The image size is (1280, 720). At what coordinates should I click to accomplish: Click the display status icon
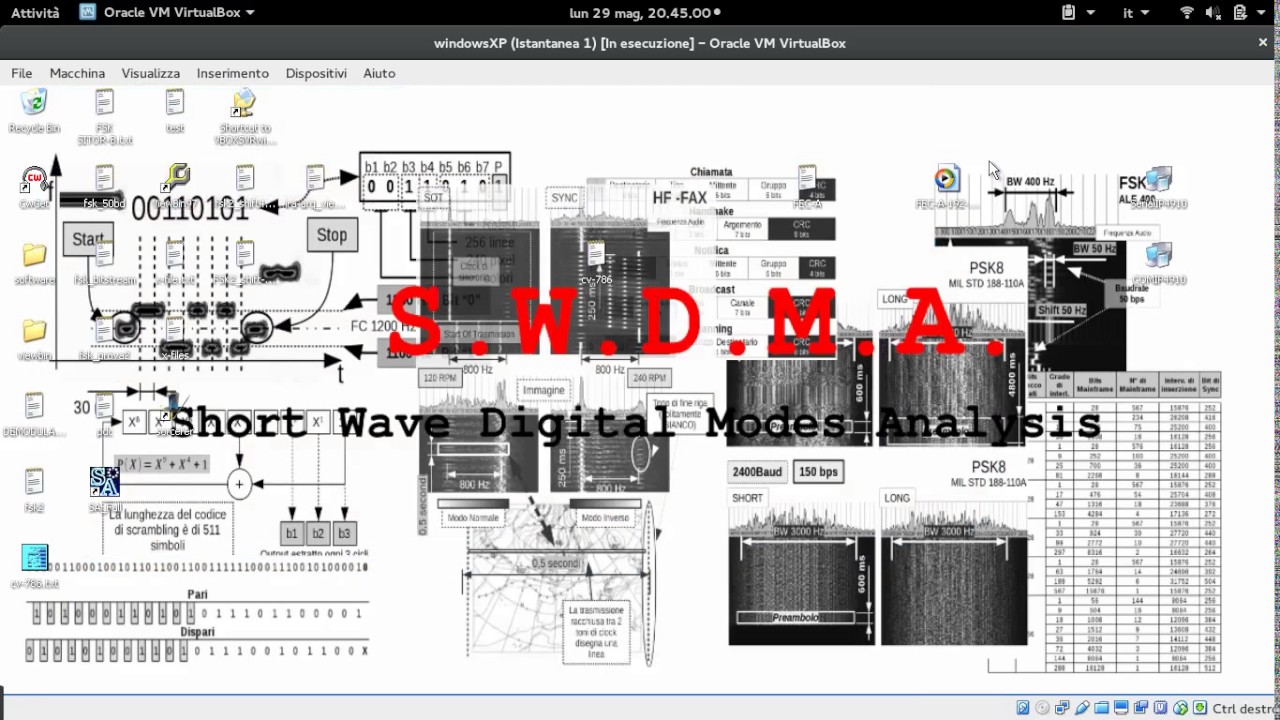point(1122,708)
